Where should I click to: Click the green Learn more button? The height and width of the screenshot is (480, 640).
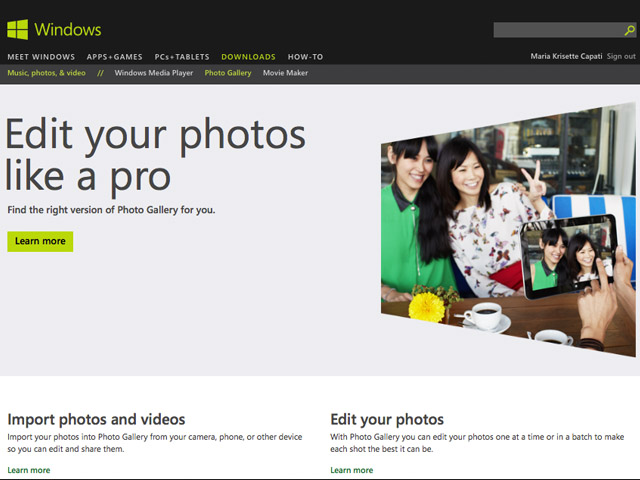[x=40, y=241]
